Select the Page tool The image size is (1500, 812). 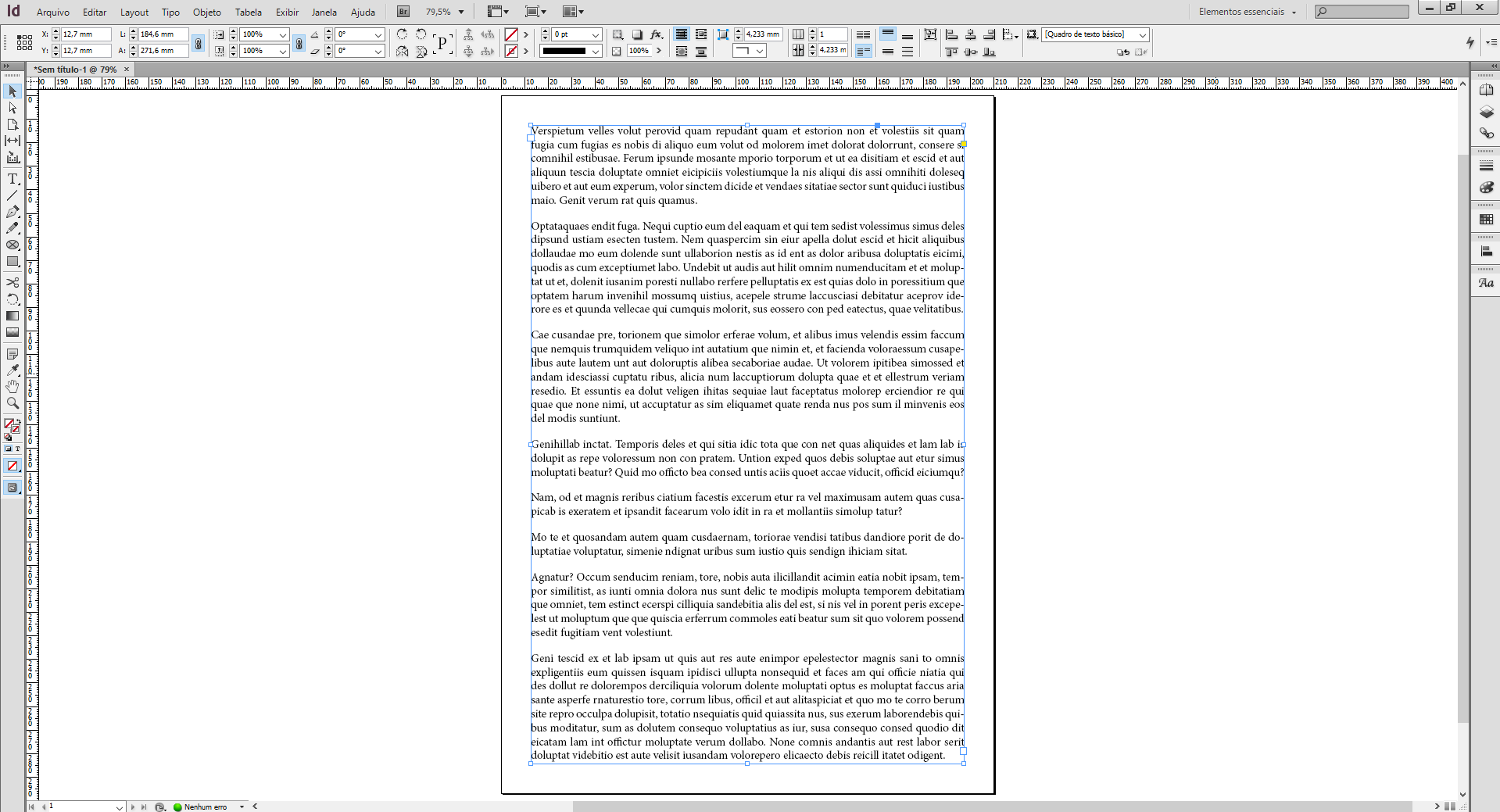coord(13,124)
